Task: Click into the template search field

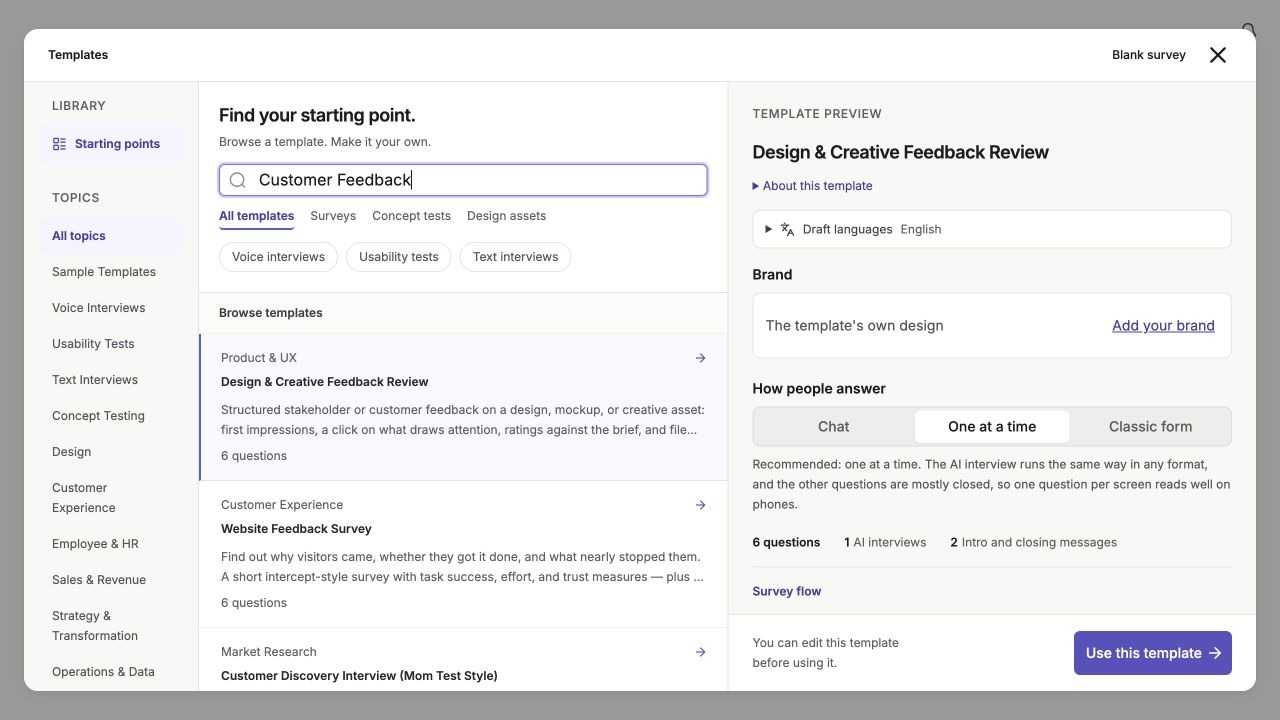Action: pyautogui.click(x=463, y=180)
